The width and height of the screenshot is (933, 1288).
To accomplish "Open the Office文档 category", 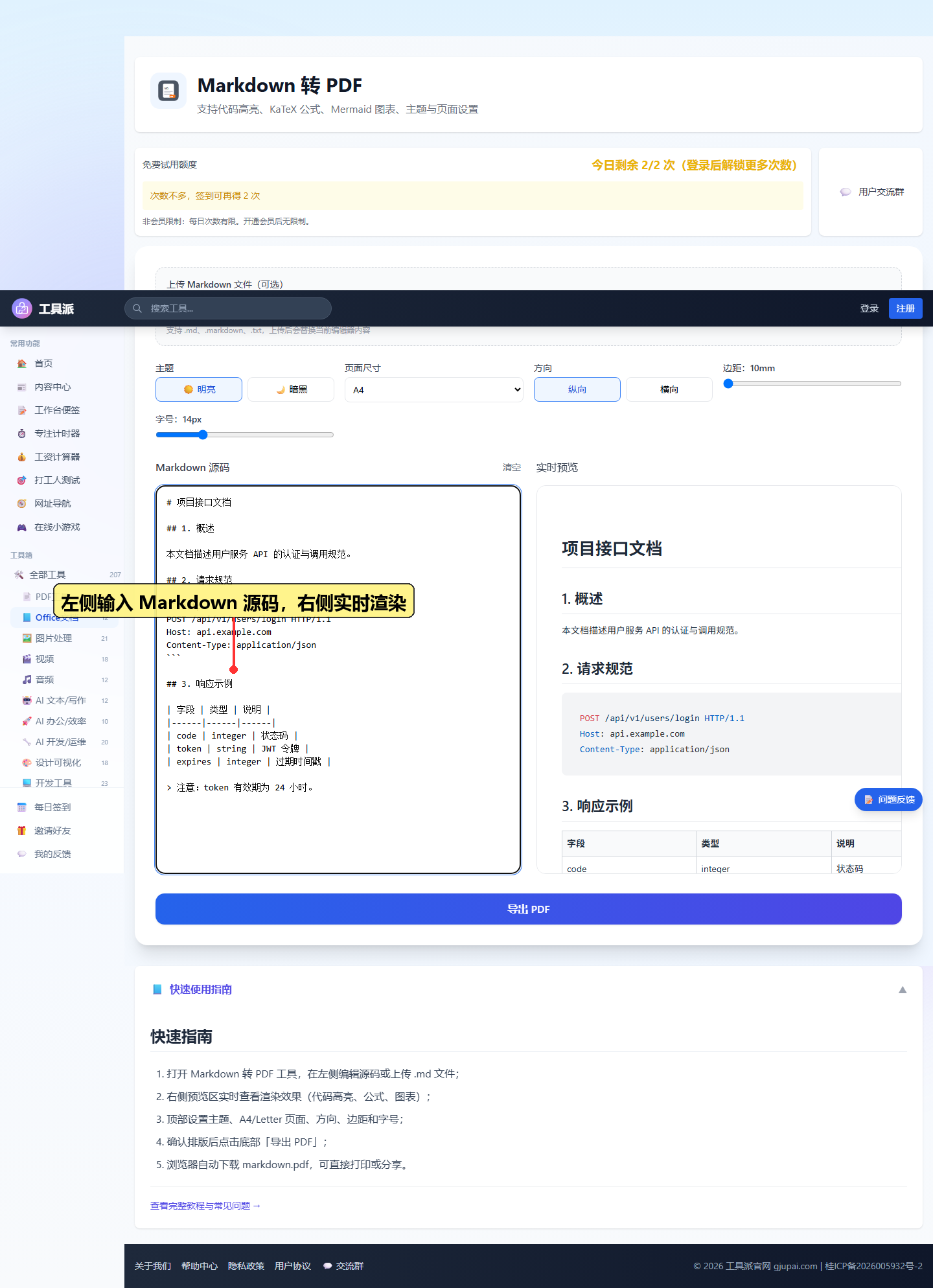I will tap(65, 617).
